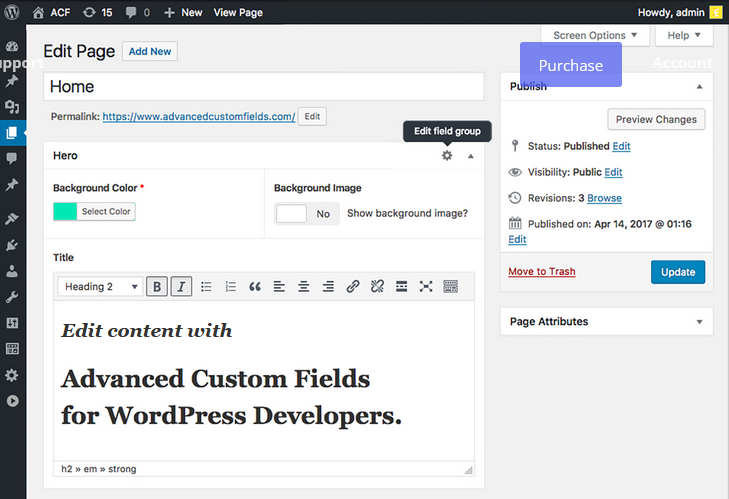Click the Add New page button
The width and height of the screenshot is (729, 499).
point(150,51)
